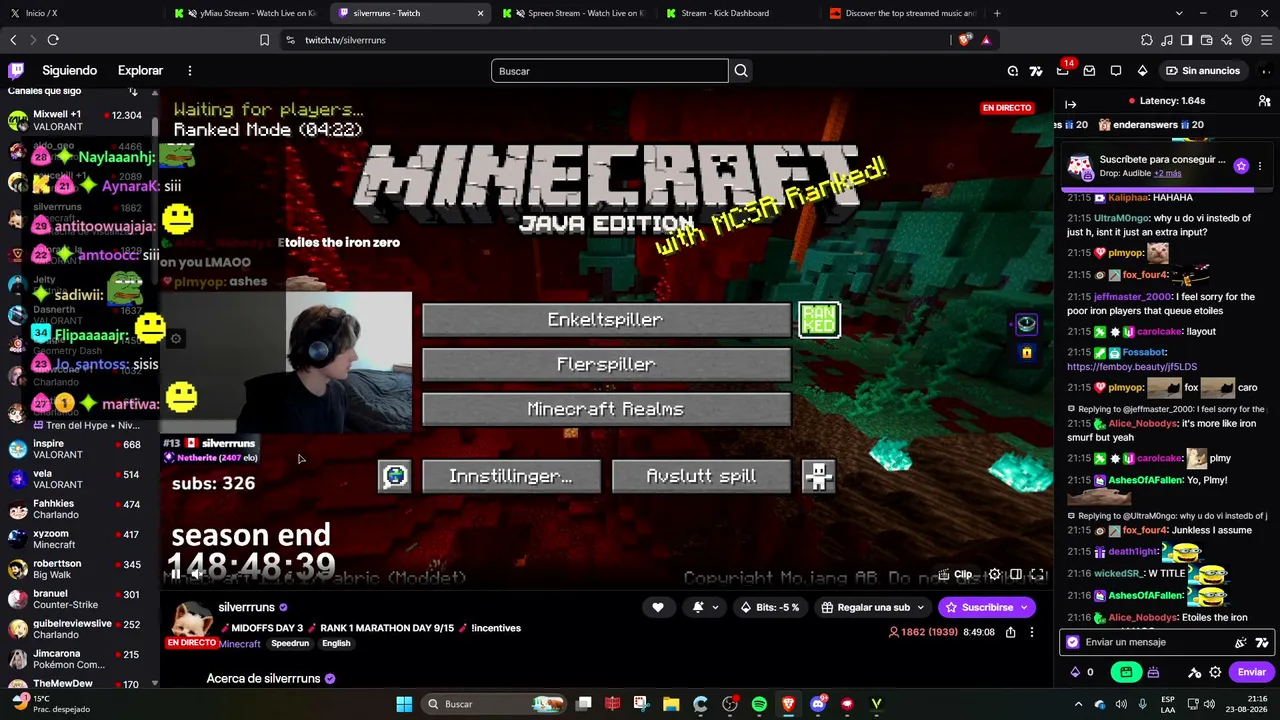Share the stream via share icon

click(x=1011, y=632)
